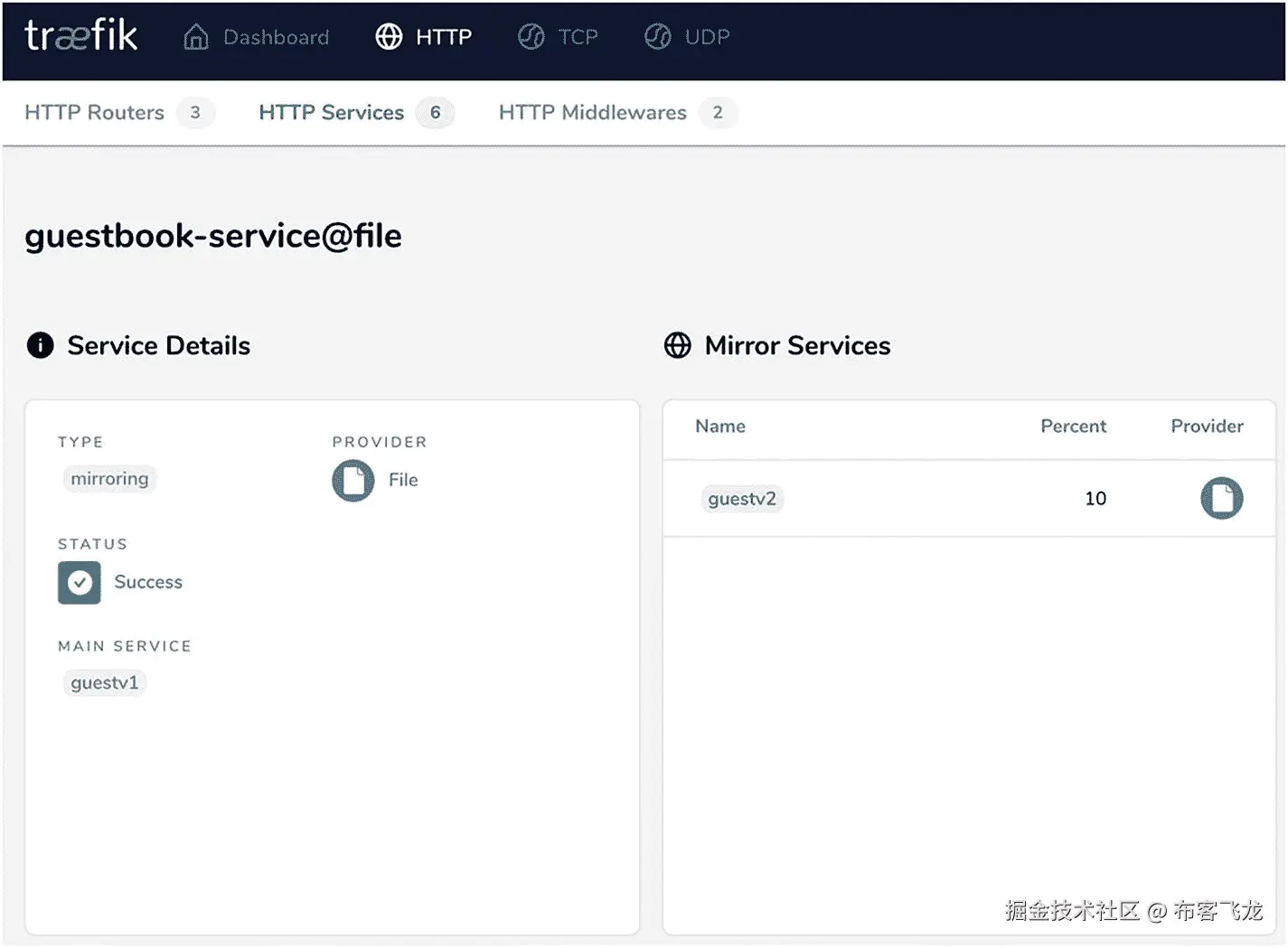The height and width of the screenshot is (948, 1288).
Task: Switch to HTTP Middlewares tab
Action: (592, 113)
